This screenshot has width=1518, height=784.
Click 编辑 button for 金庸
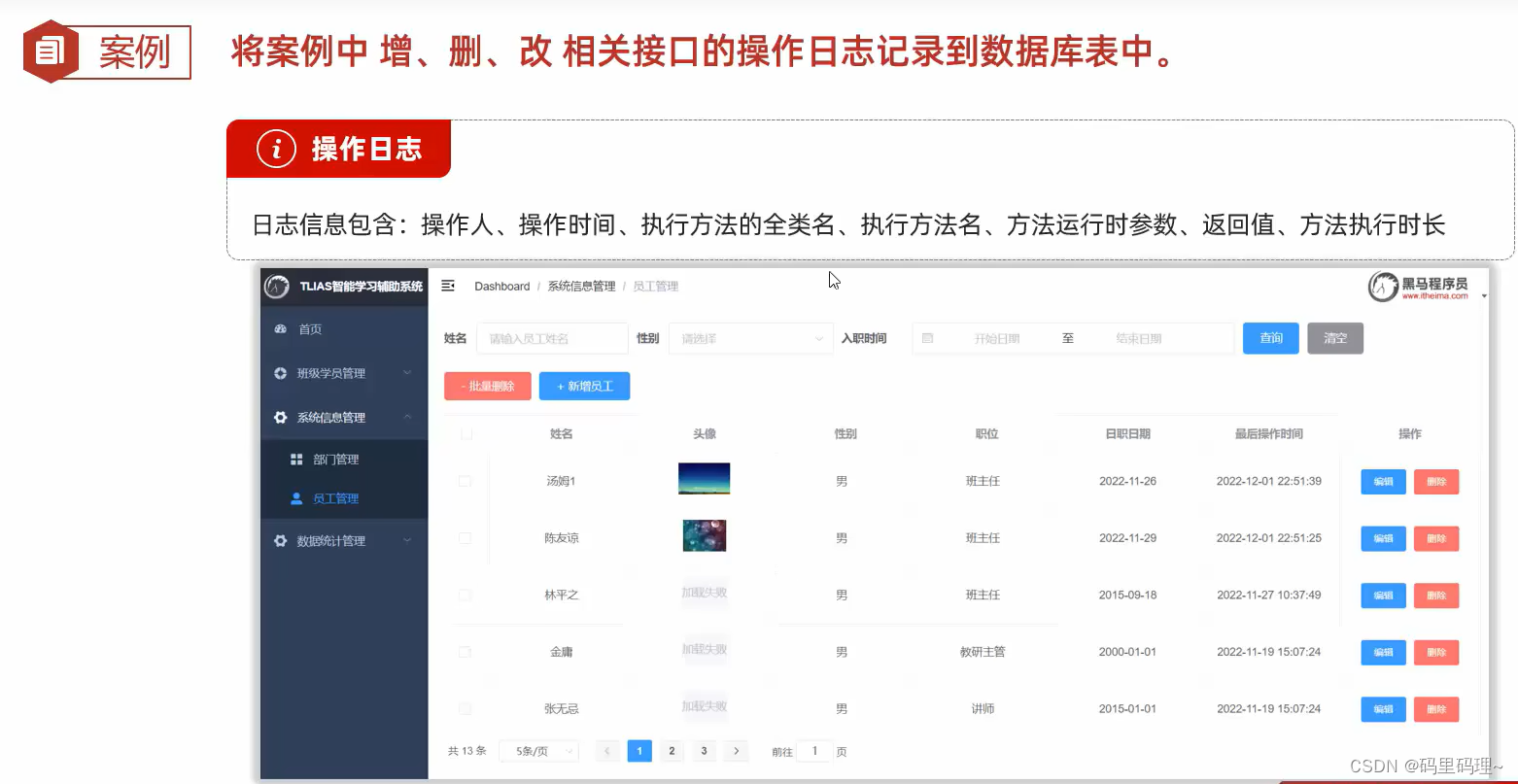coord(1384,653)
